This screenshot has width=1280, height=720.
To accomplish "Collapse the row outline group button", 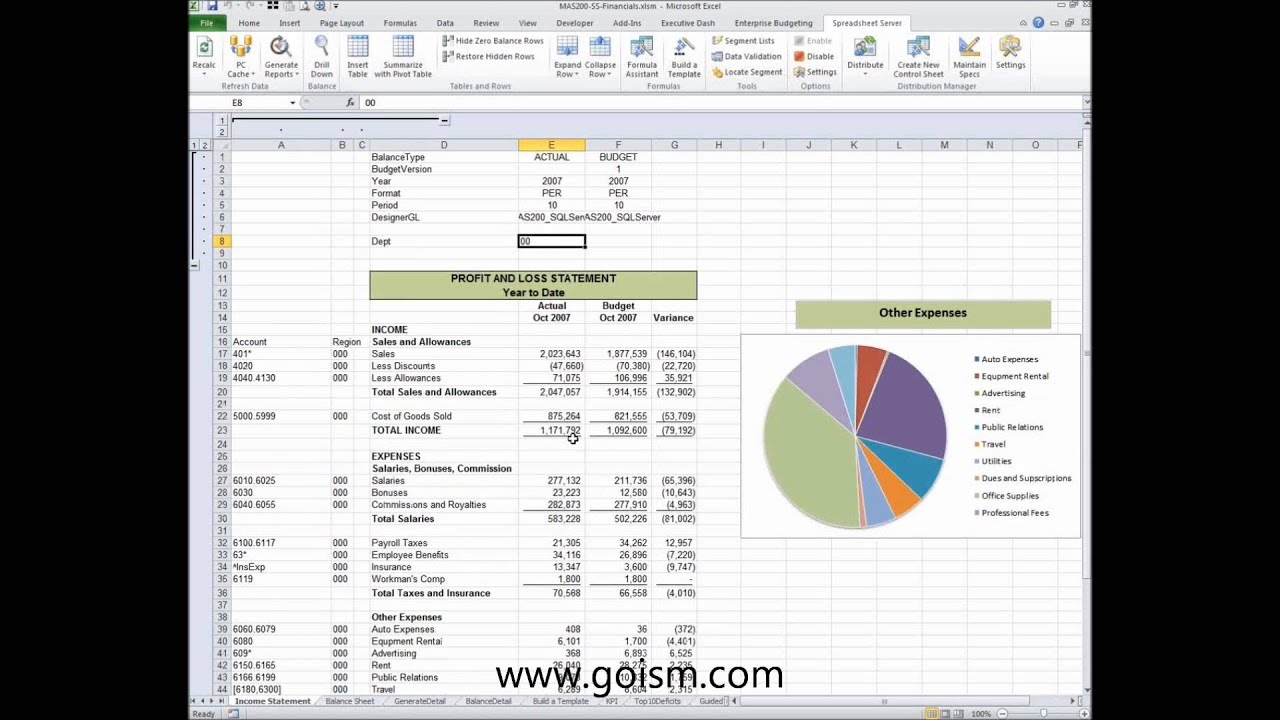I will (194, 265).
